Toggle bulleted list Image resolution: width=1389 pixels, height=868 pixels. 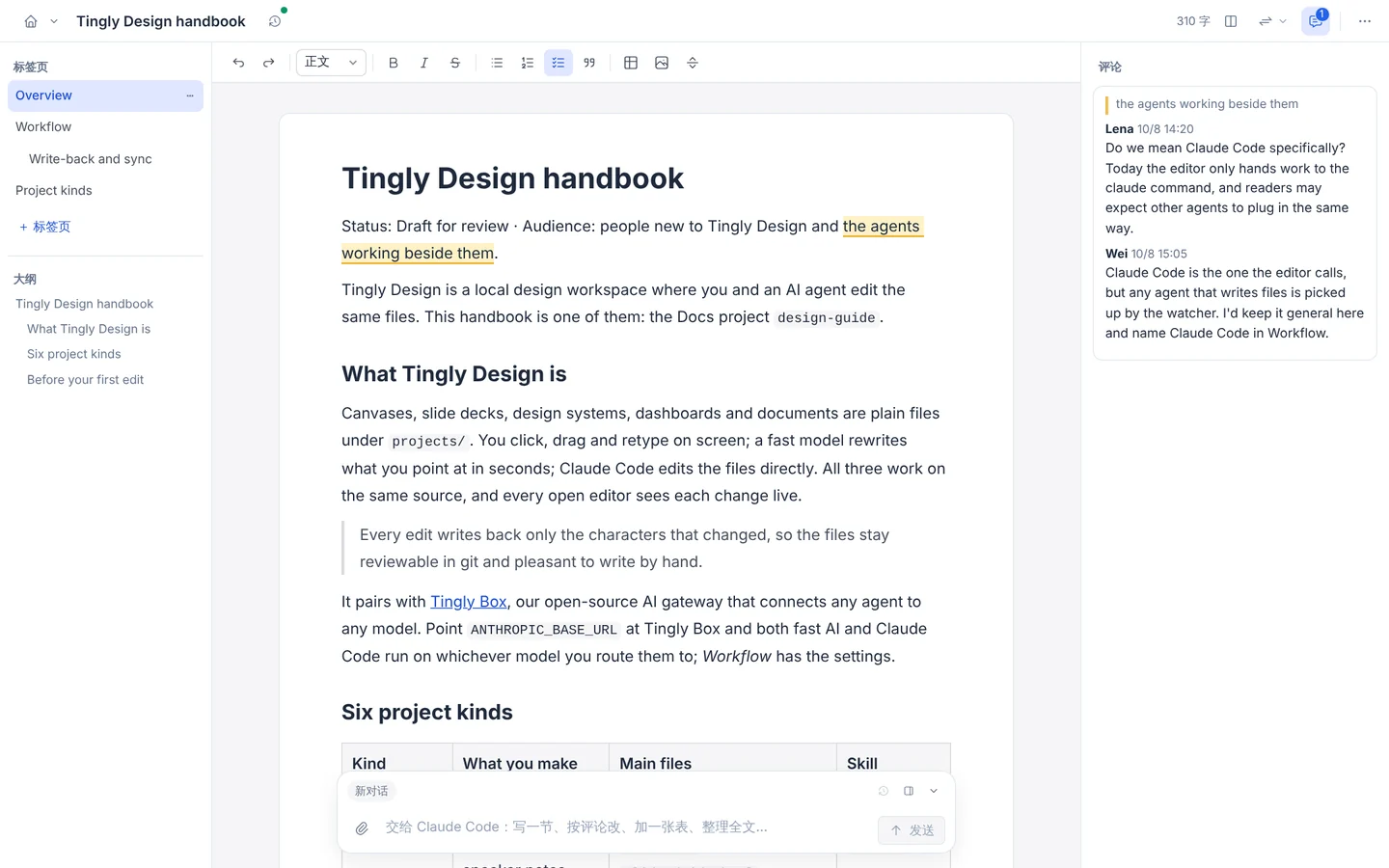tap(497, 63)
